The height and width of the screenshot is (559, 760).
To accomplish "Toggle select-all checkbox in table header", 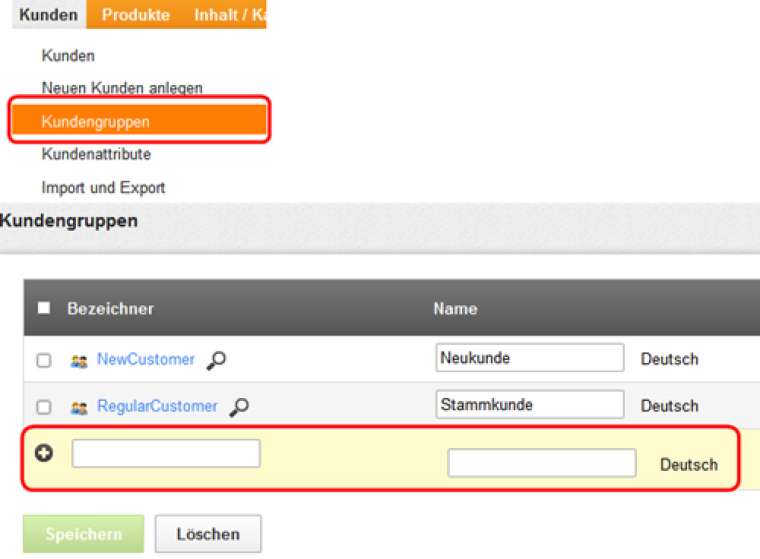I will point(44,309).
